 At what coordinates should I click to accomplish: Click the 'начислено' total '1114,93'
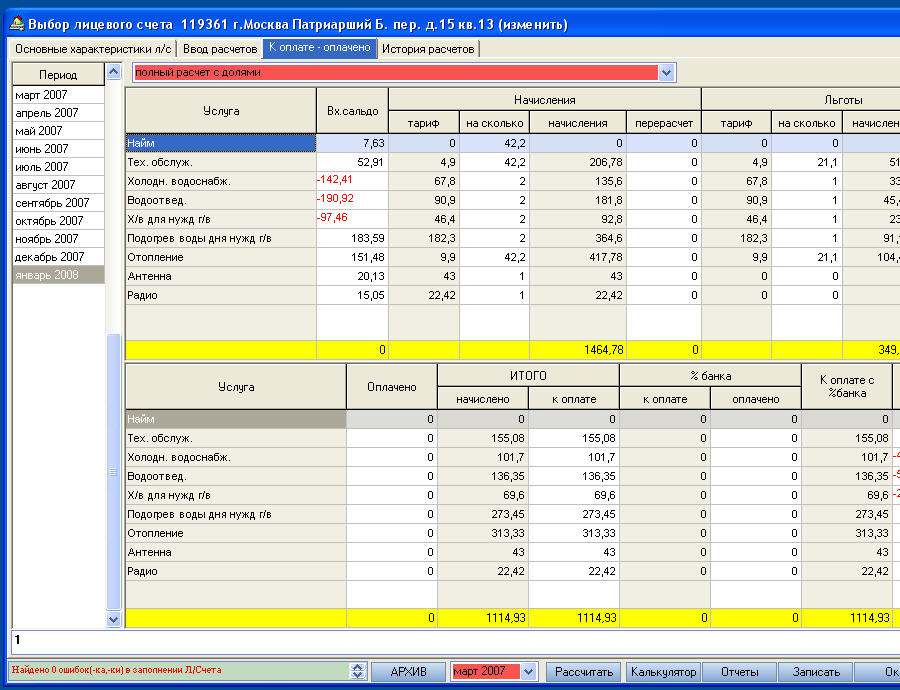[506, 618]
